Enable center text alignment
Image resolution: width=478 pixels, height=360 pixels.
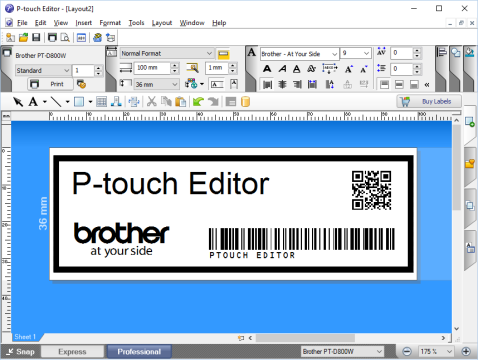(282, 84)
